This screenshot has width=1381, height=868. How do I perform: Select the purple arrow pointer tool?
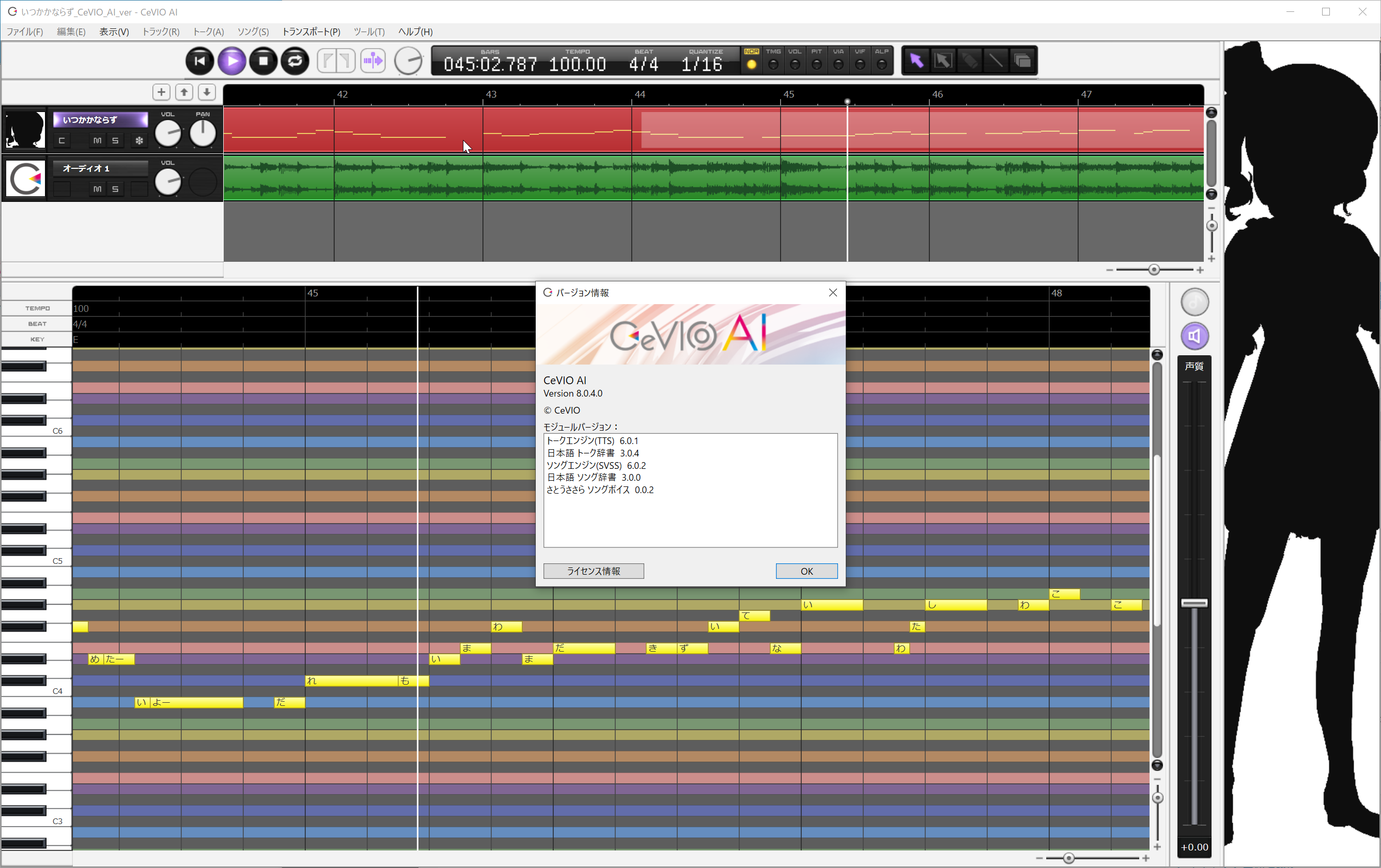pyautogui.click(x=916, y=61)
